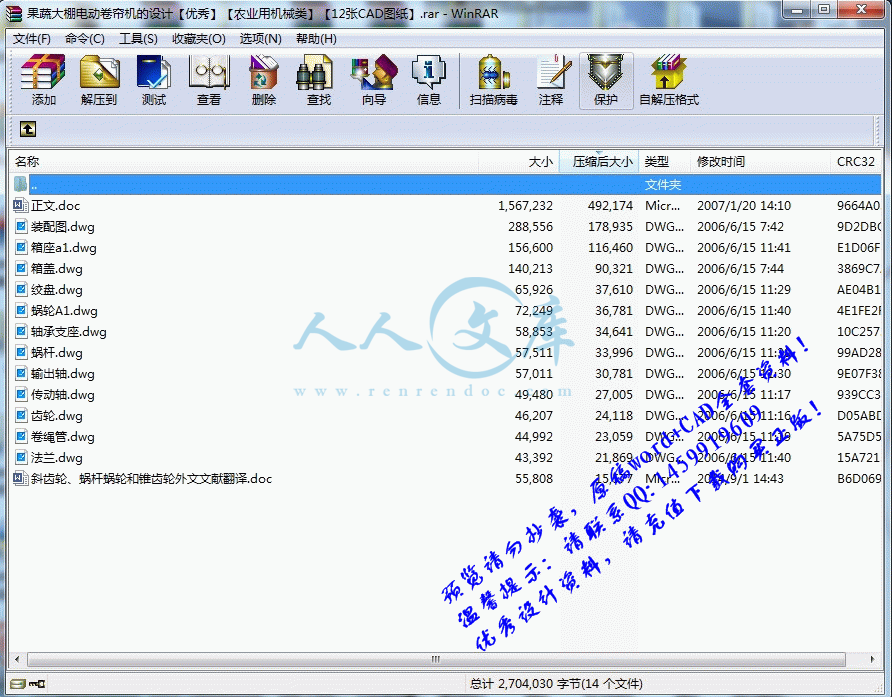Screen dimensions: 892x697
Task: Click the icon of 轴承支座.dwg
Action: [x=21, y=332]
